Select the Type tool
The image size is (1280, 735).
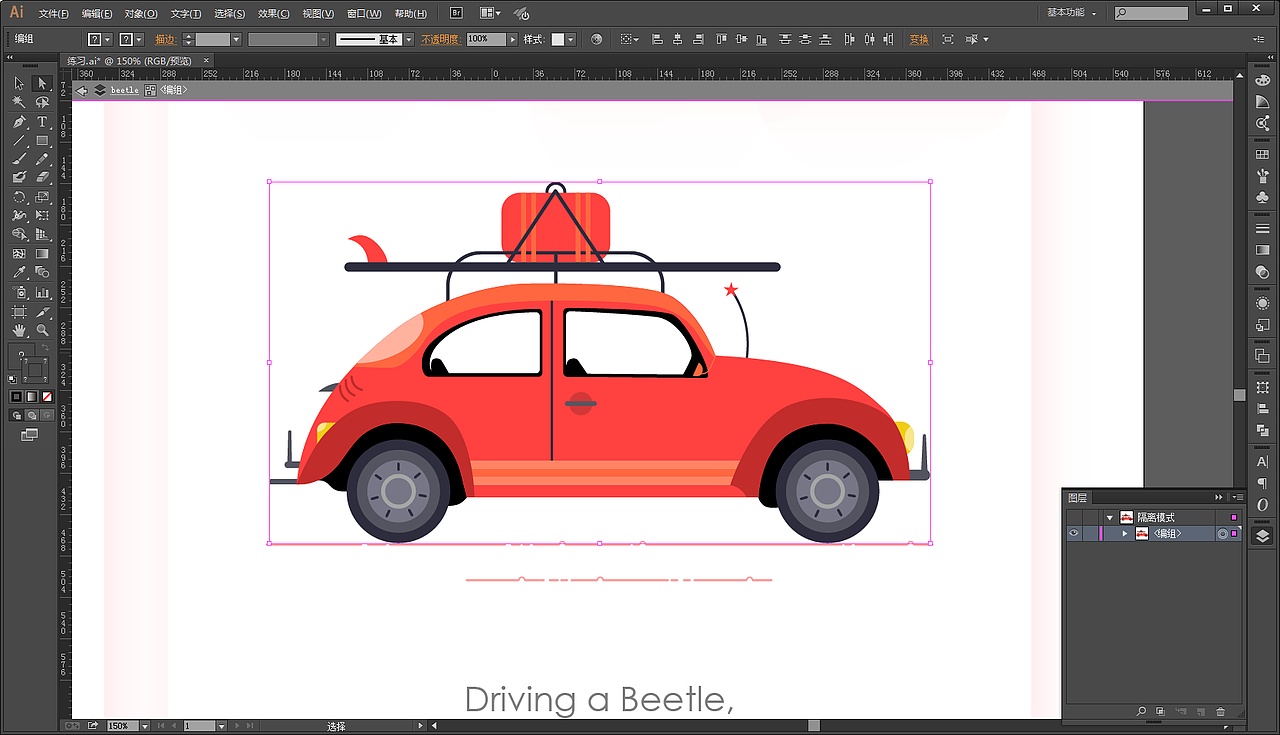pyautogui.click(x=42, y=121)
